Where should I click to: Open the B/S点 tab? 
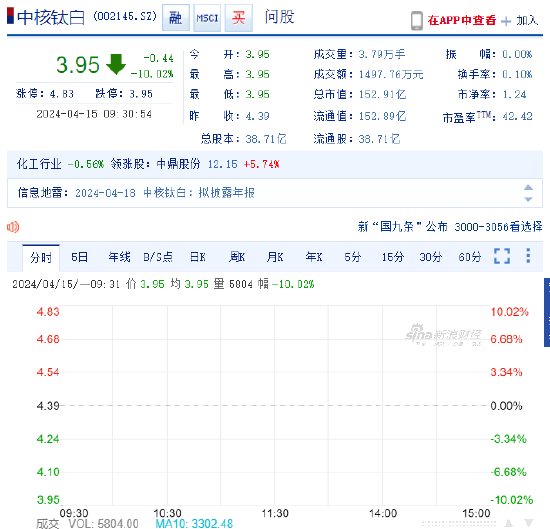[x=158, y=257]
